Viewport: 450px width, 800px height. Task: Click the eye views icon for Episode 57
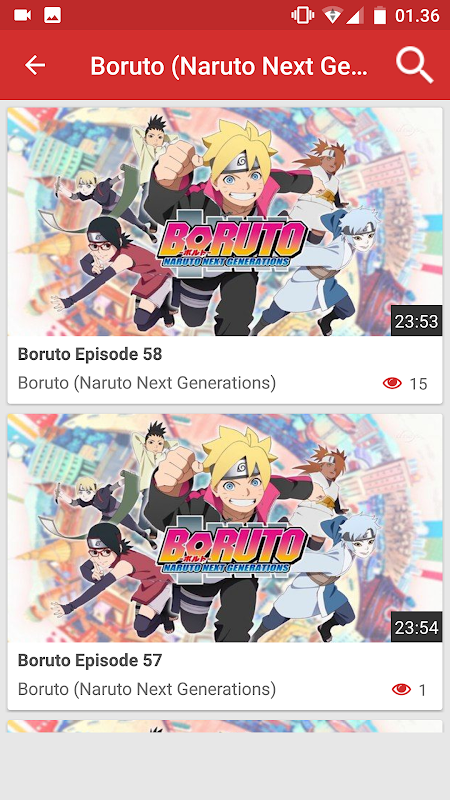401,690
